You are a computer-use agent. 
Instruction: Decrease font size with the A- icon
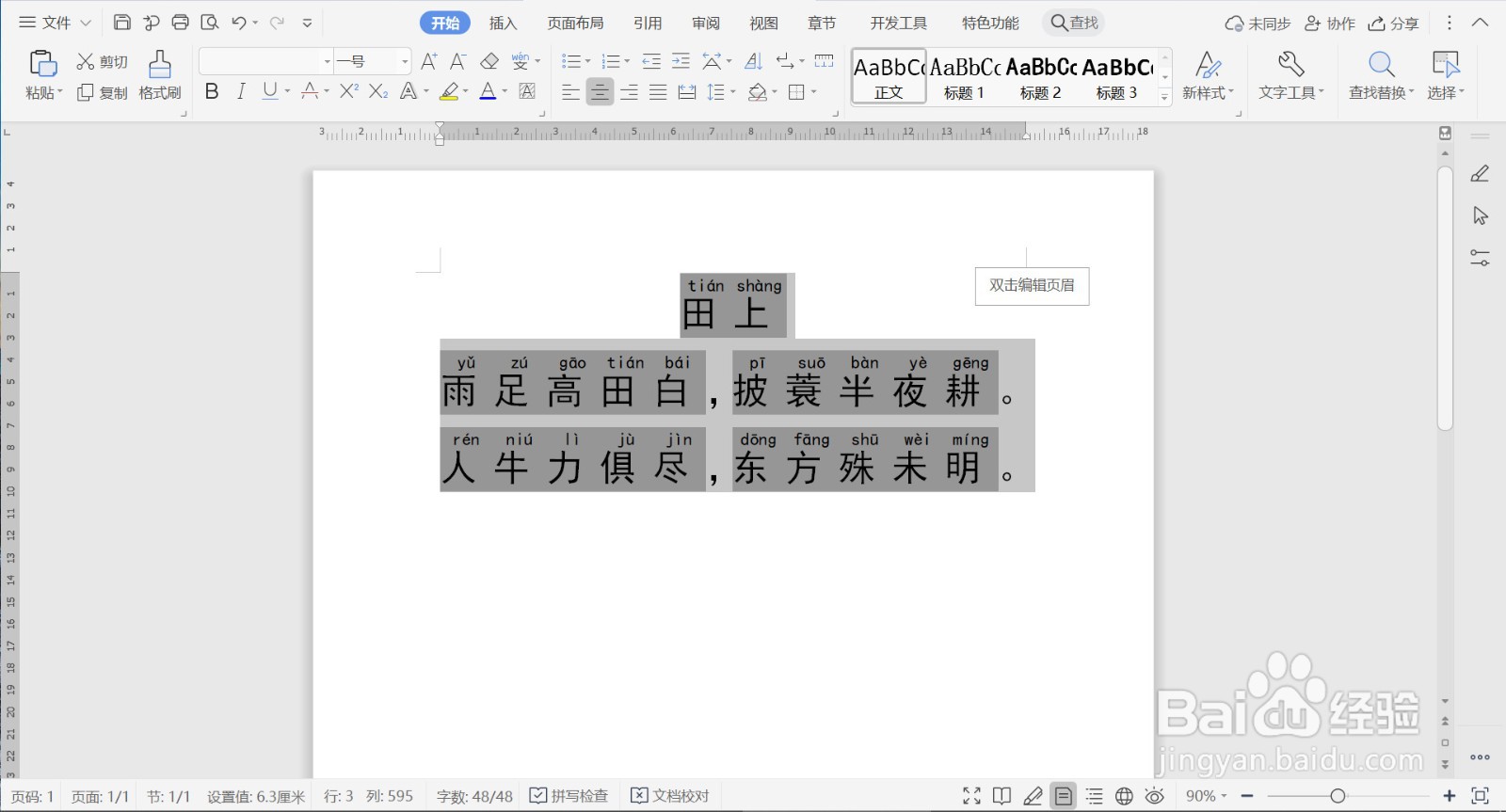pyautogui.click(x=458, y=62)
